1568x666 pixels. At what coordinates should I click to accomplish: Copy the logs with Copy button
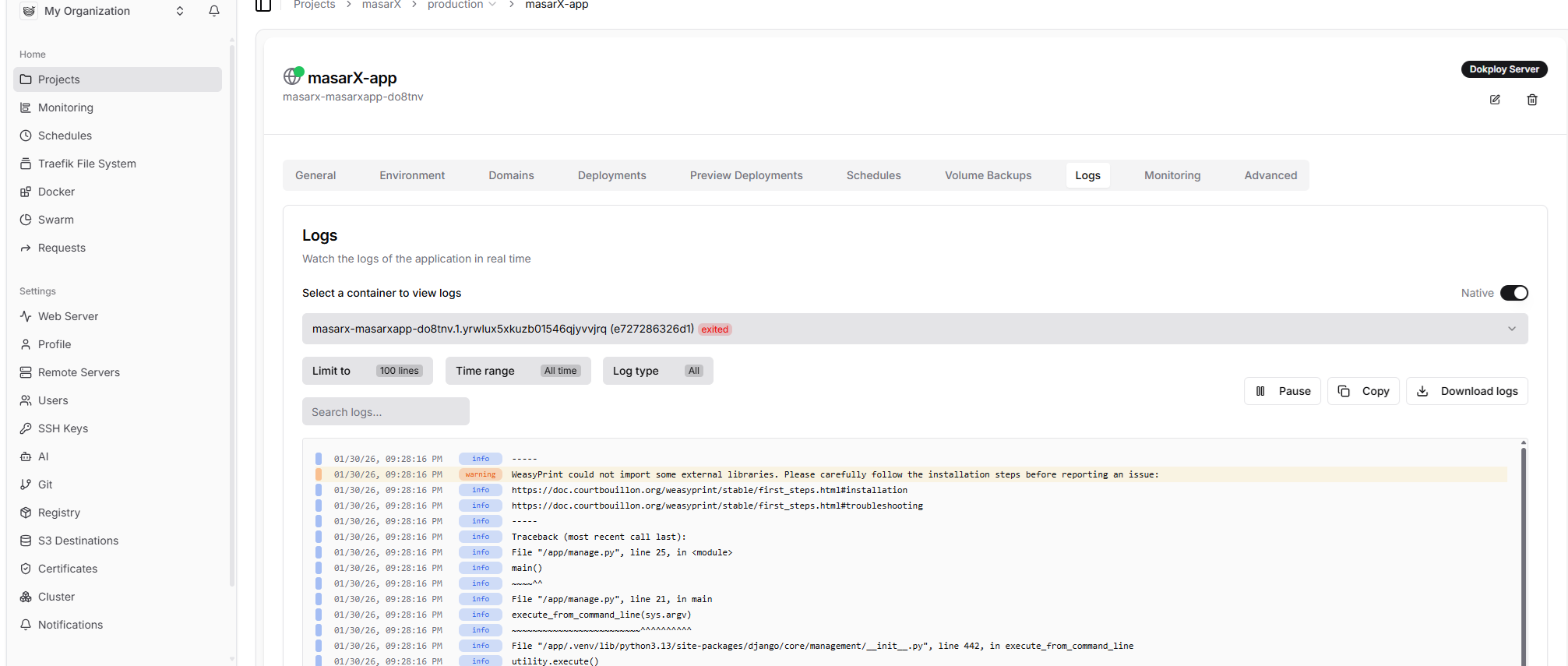coord(1363,391)
